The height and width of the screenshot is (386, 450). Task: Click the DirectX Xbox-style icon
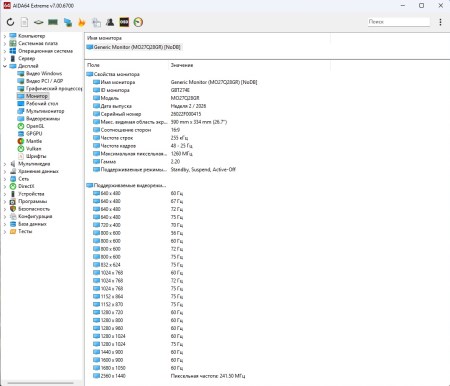point(13,186)
